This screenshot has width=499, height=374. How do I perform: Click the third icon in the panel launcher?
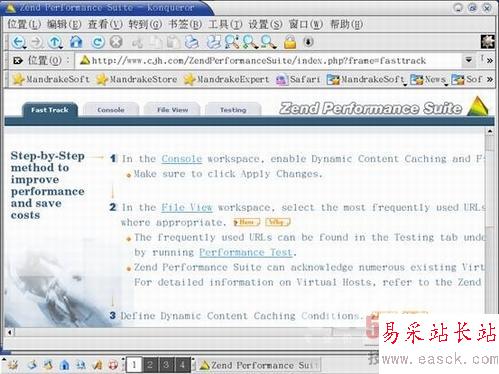[x=48, y=365]
